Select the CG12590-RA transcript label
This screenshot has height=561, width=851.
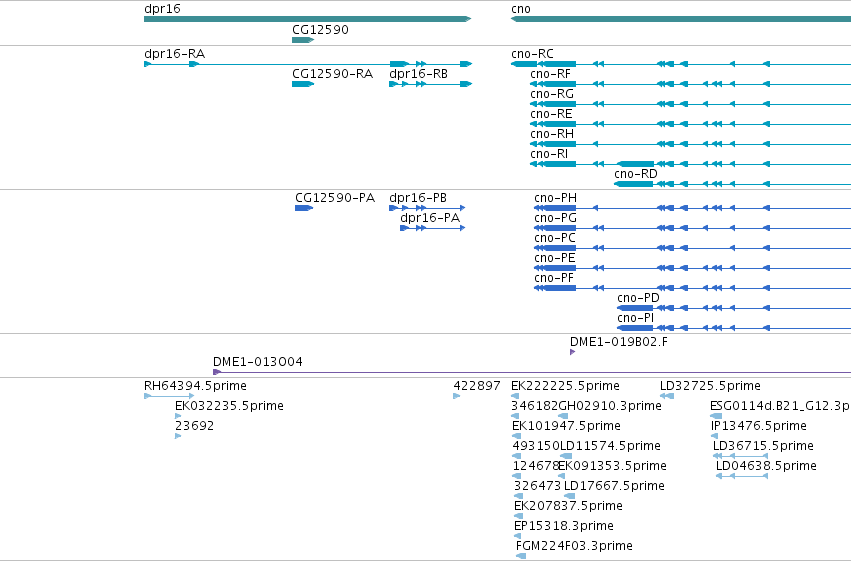[332, 74]
